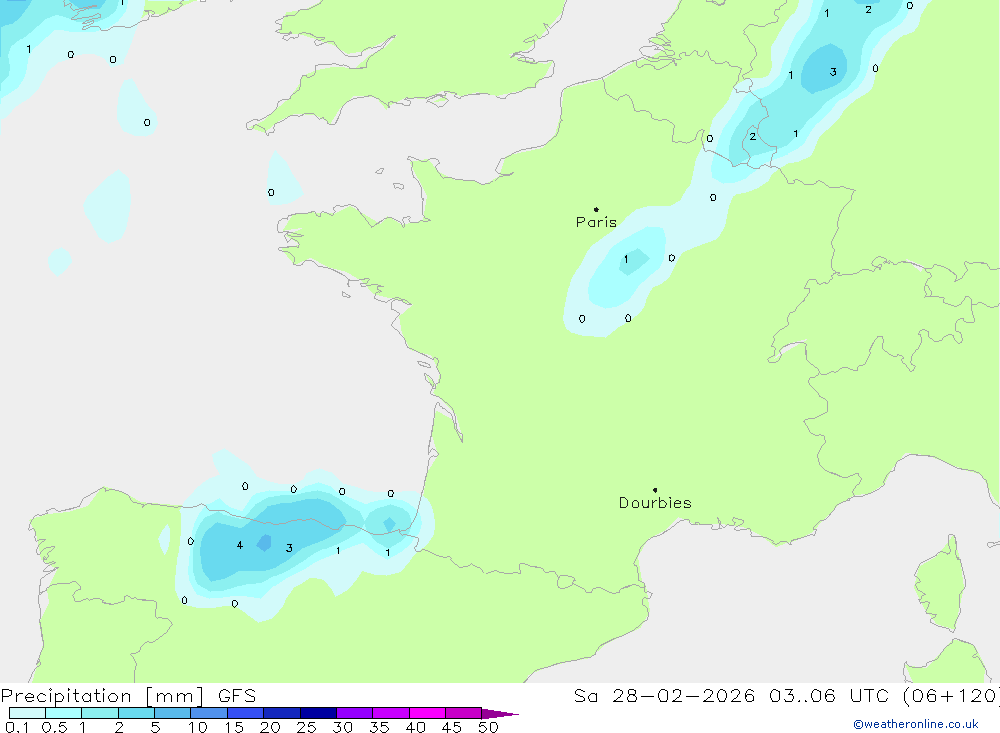Click the value 2 near Luxembourg
This screenshot has height=733, width=1000.
(x=753, y=137)
